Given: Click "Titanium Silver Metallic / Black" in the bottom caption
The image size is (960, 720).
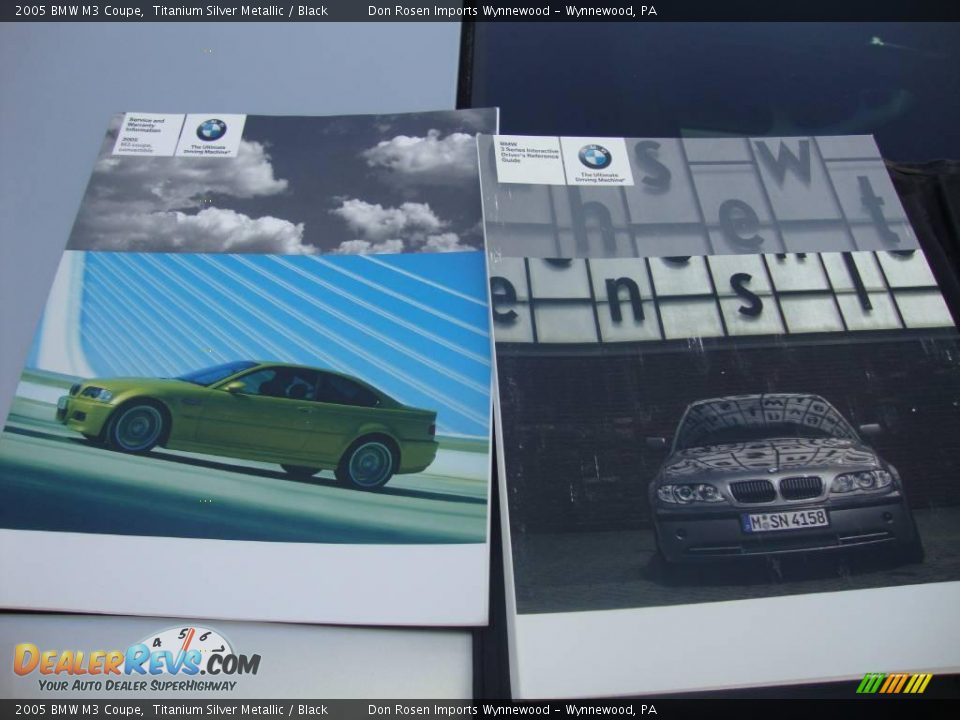Looking at the screenshot, I should [x=240, y=710].
